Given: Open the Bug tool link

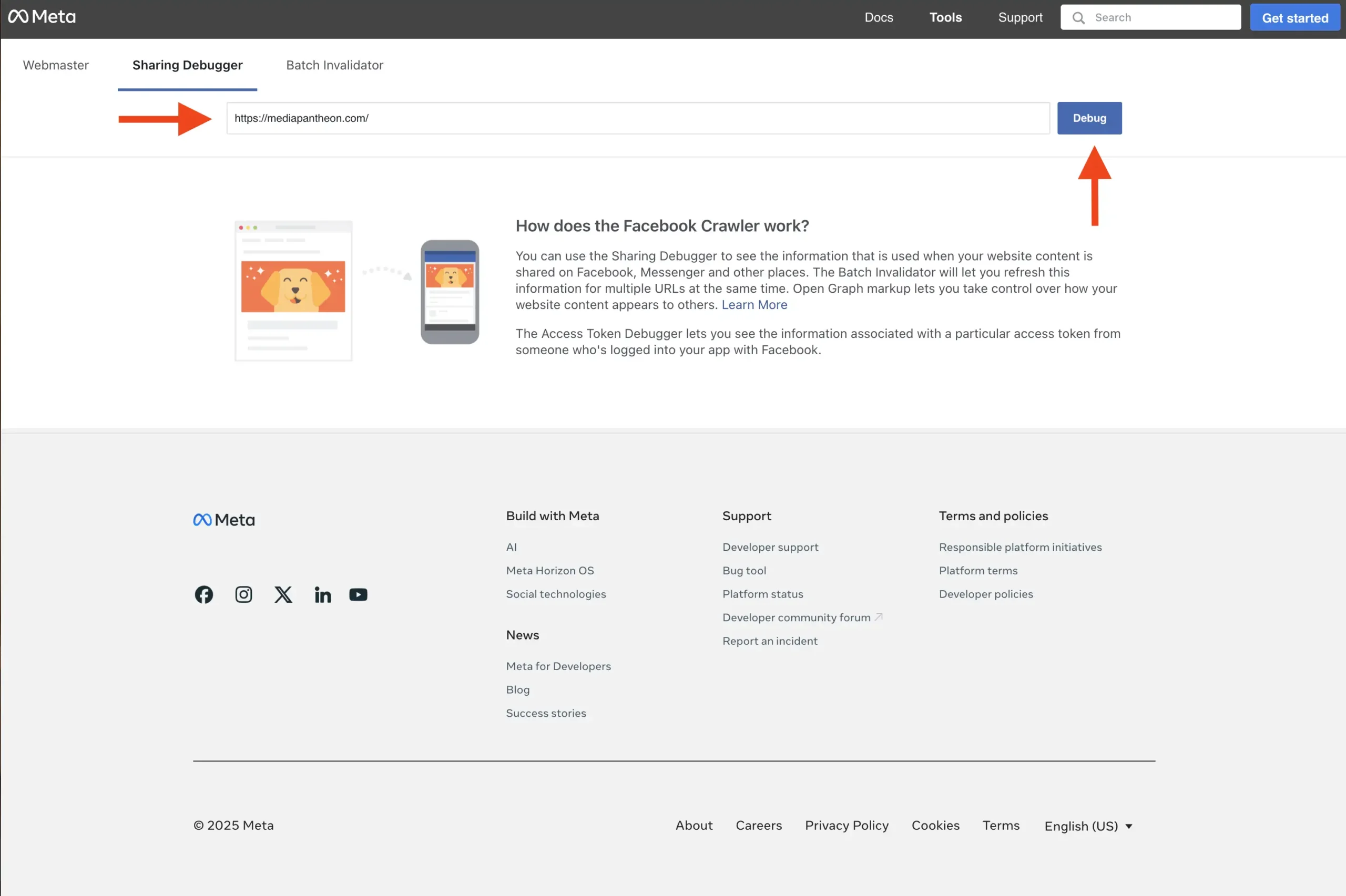Looking at the screenshot, I should [x=744, y=570].
